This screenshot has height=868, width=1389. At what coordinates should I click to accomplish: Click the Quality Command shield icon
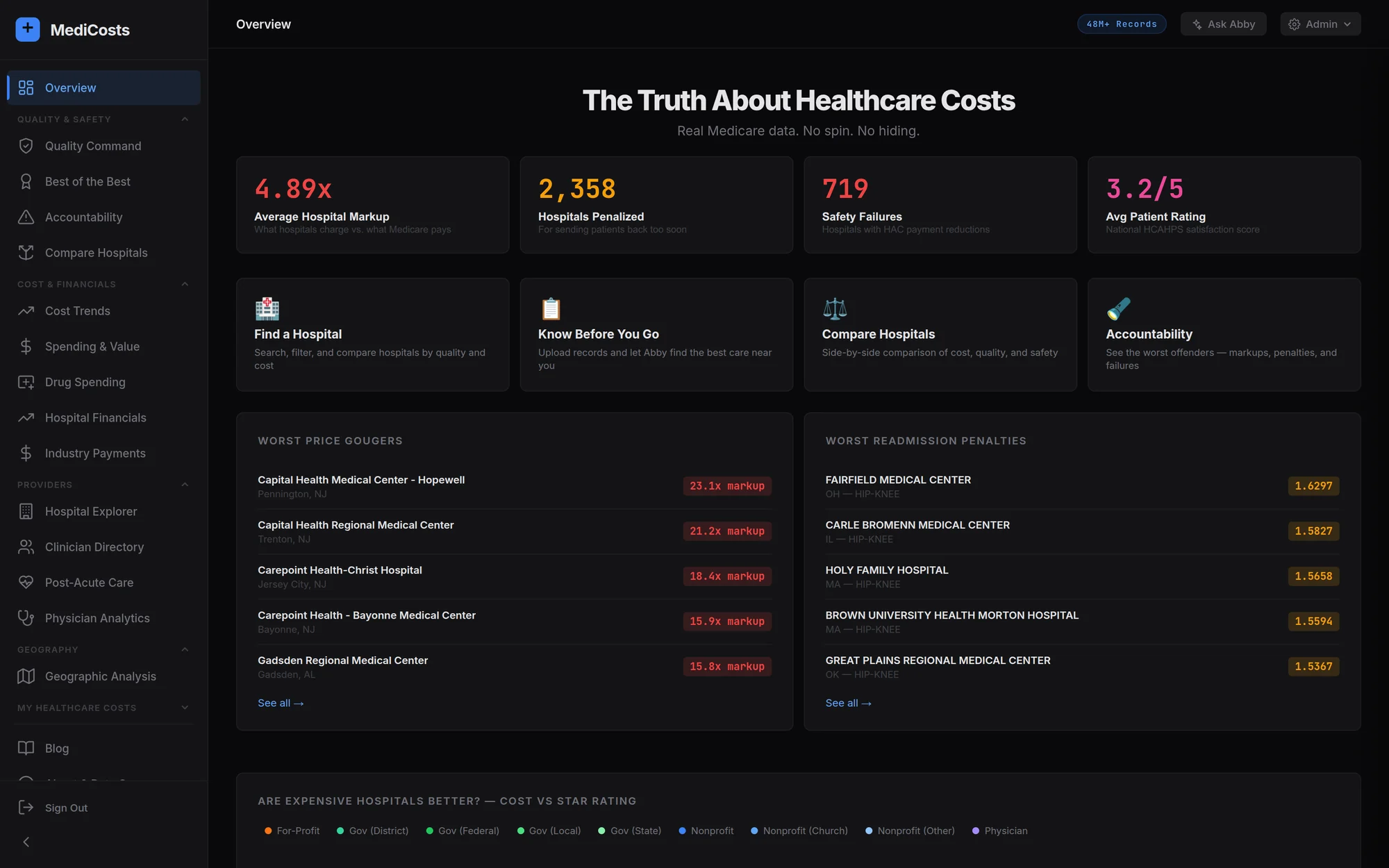(26, 146)
